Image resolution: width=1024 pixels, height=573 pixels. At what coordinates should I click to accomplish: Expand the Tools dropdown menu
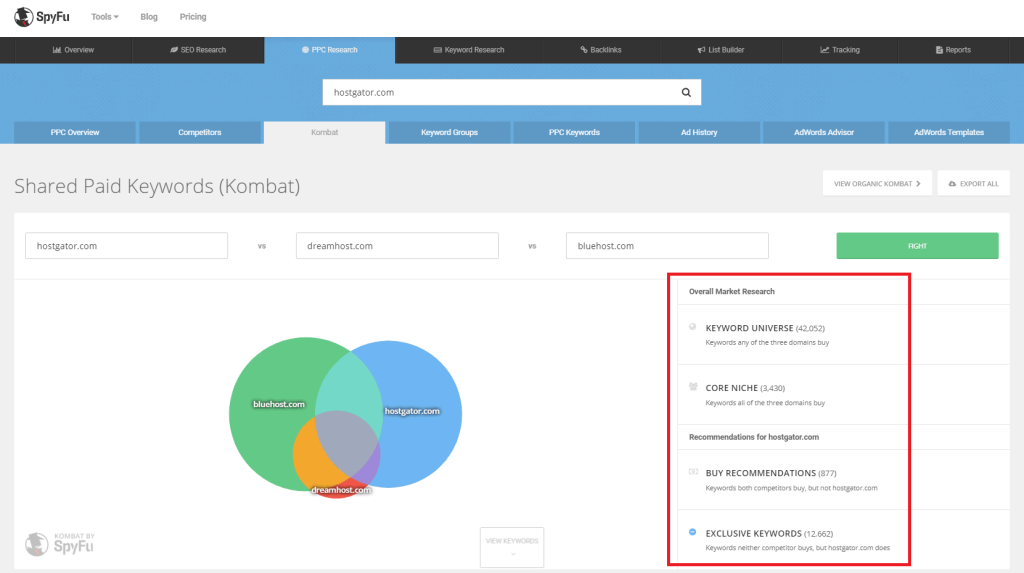(104, 17)
